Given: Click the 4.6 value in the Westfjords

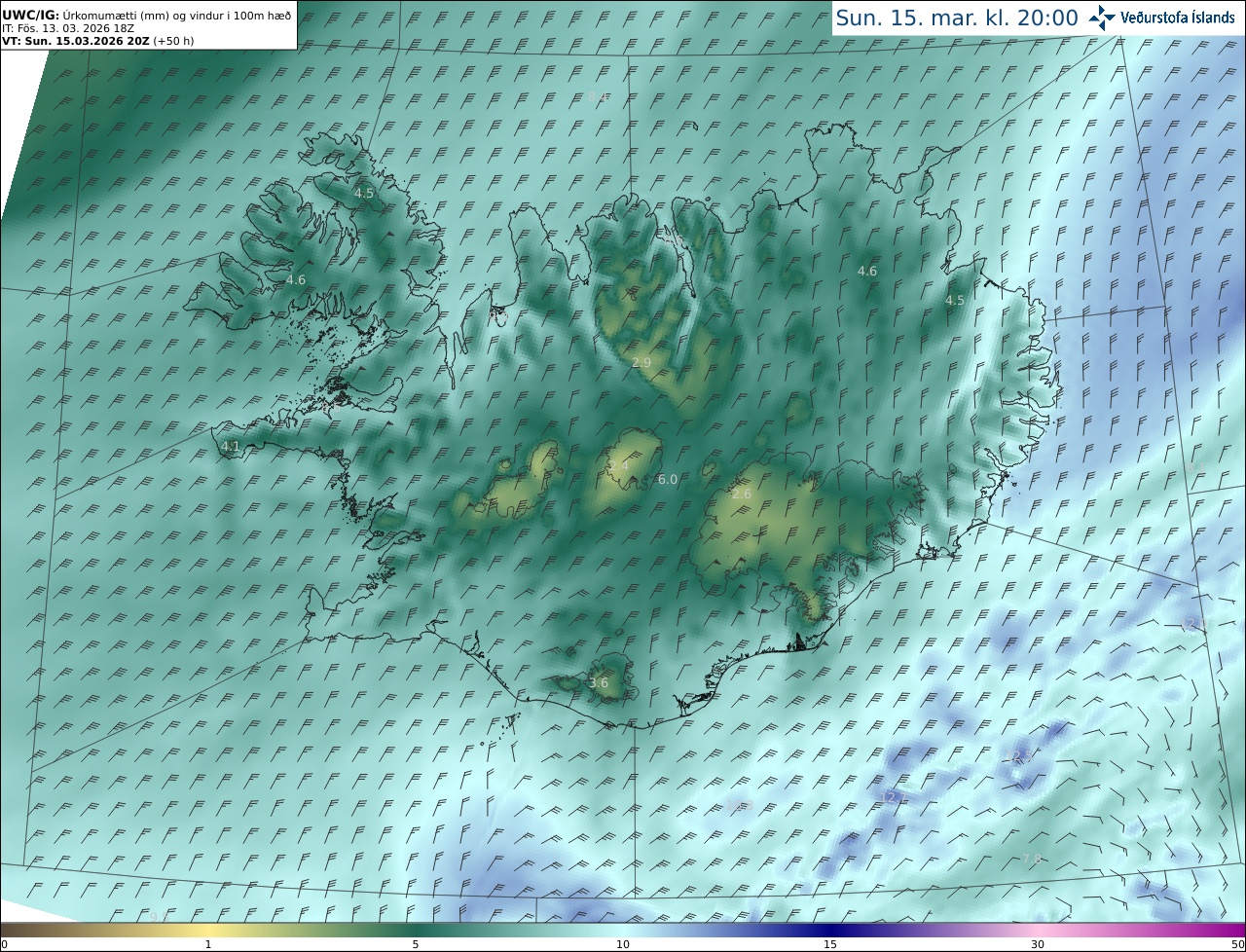Looking at the screenshot, I should 296,279.
